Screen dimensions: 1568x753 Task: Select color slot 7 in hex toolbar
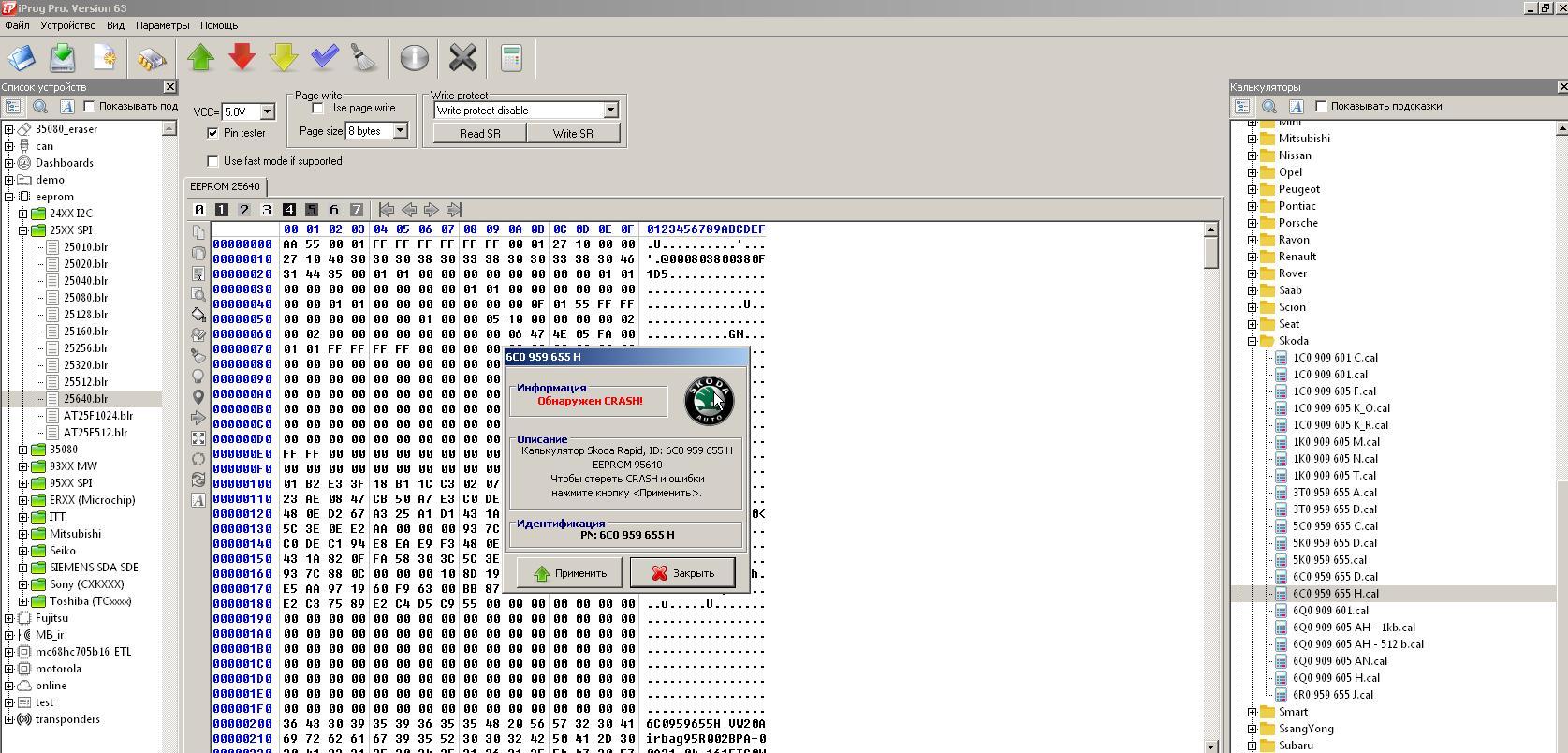(356, 210)
